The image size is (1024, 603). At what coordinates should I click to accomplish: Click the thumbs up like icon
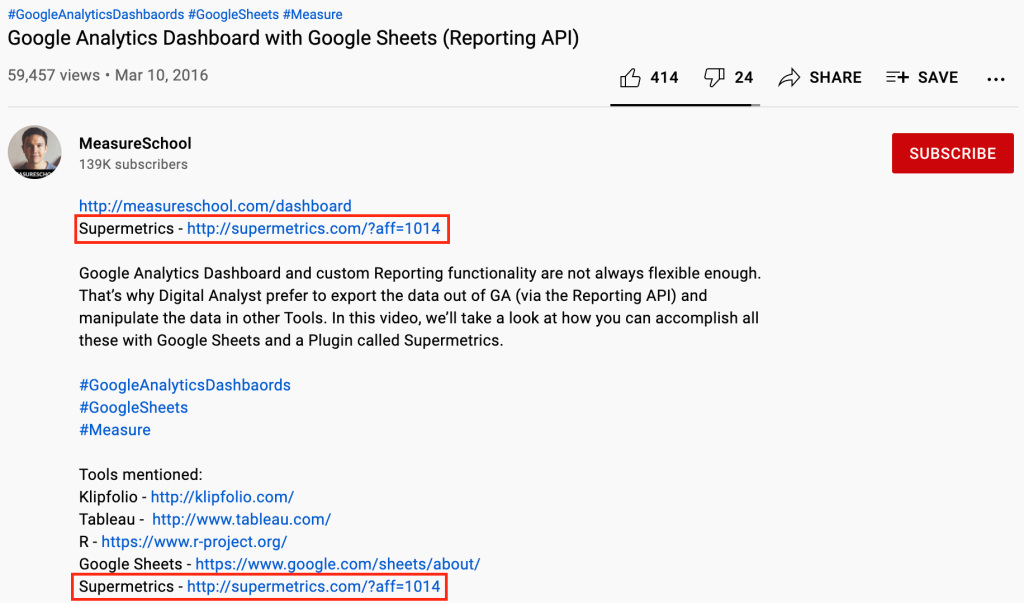click(x=630, y=78)
